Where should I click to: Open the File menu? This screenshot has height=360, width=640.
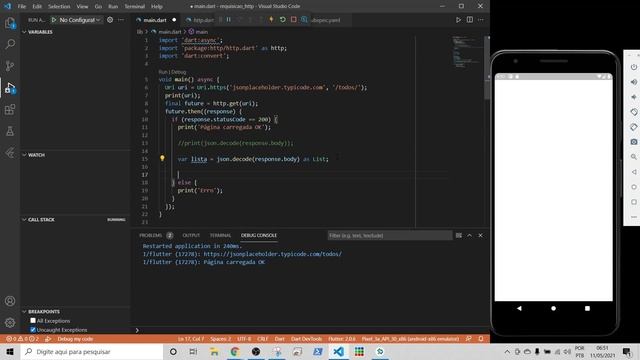[22, 7]
